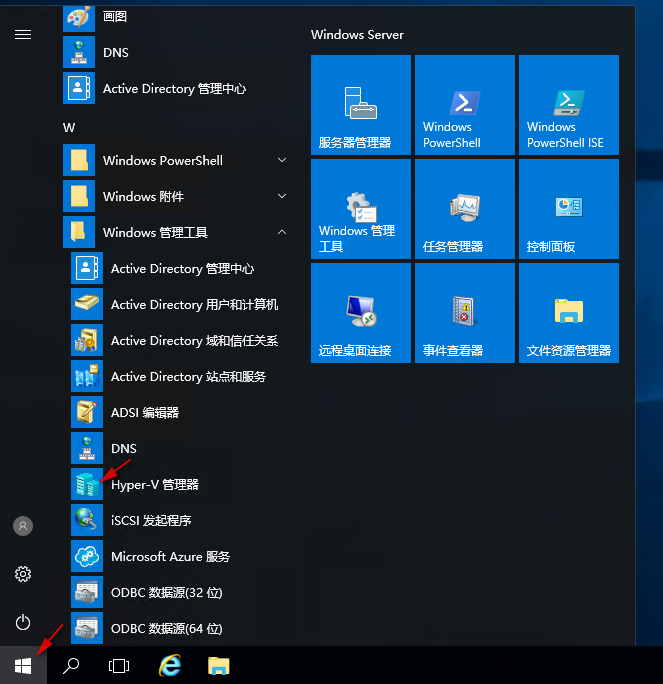Click the Hyper-V 管理器 text label
This screenshot has width=663, height=684.
pyautogui.click(x=155, y=485)
